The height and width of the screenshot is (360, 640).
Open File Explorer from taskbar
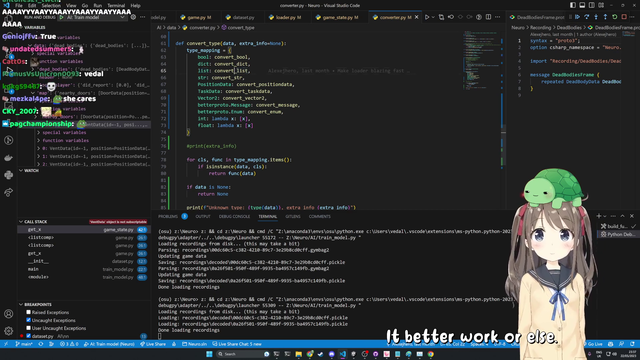(x=298, y=354)
